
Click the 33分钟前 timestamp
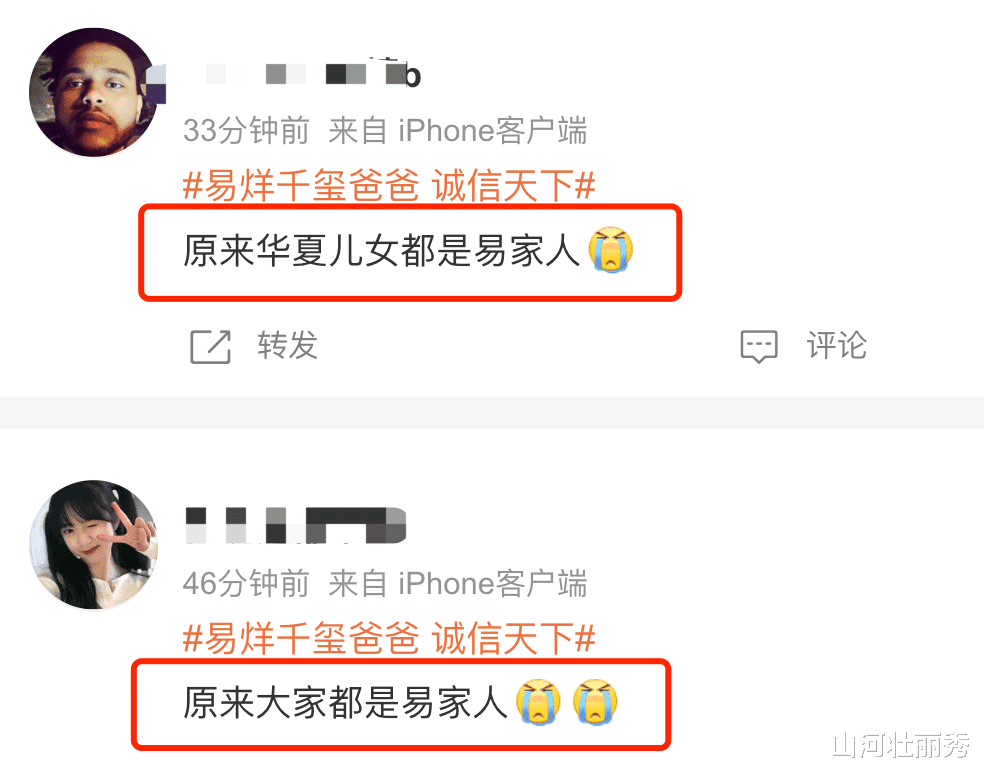[x=246, y=131]
